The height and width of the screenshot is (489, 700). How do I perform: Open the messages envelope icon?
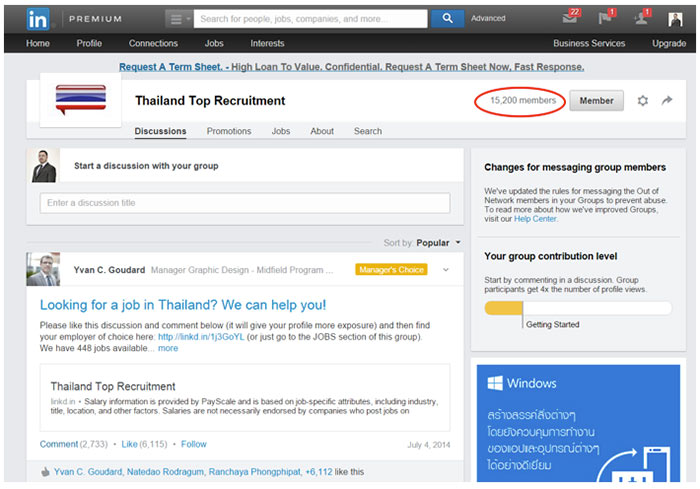coord(571,17)
